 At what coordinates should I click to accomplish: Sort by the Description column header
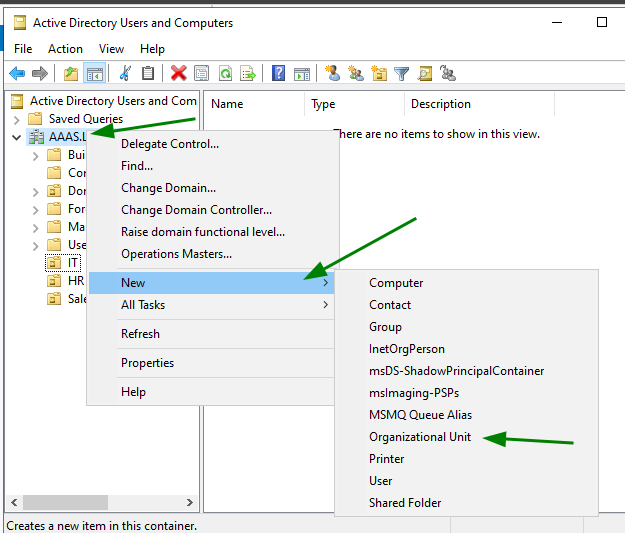(x=479, y=104)
